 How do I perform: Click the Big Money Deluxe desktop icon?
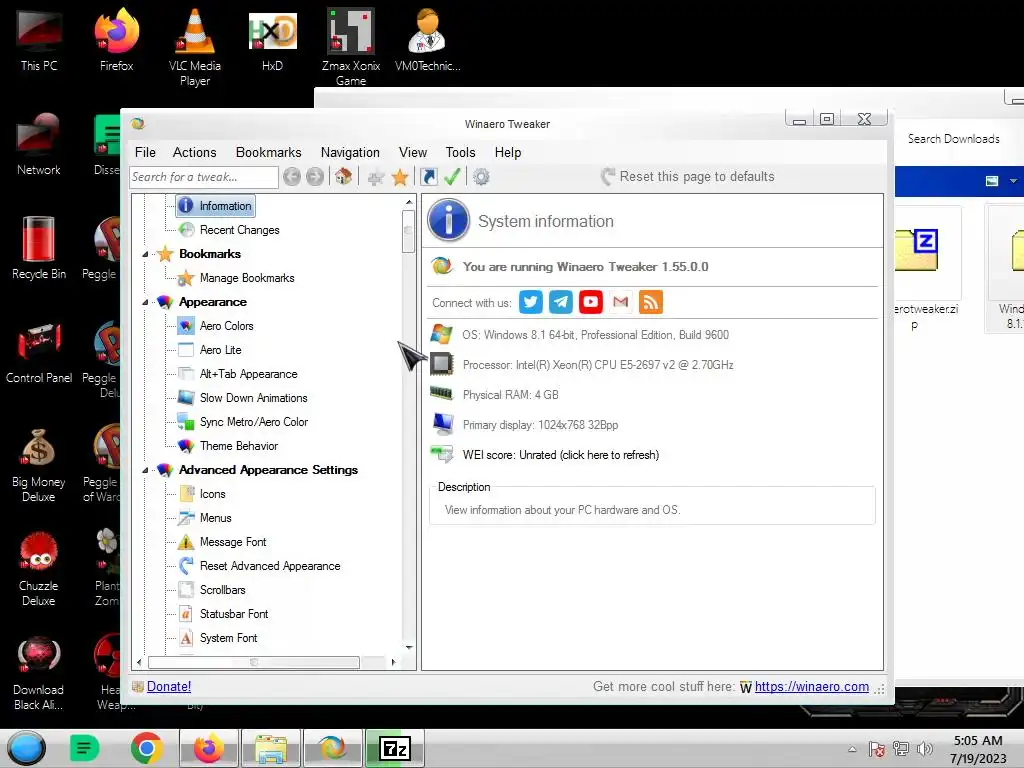coord(39,464)
